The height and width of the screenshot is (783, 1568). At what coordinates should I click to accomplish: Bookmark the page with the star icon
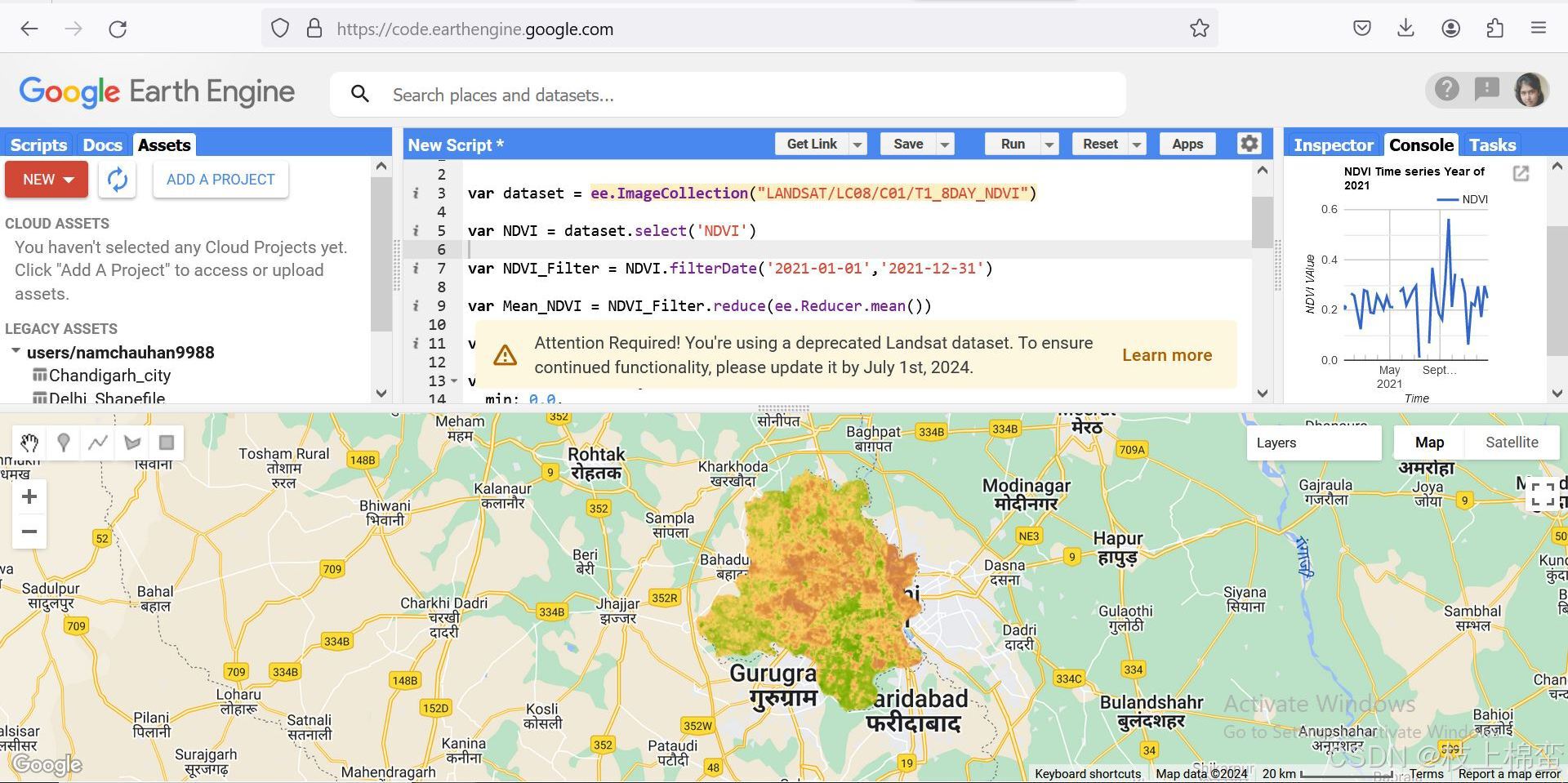[1199, 29]
